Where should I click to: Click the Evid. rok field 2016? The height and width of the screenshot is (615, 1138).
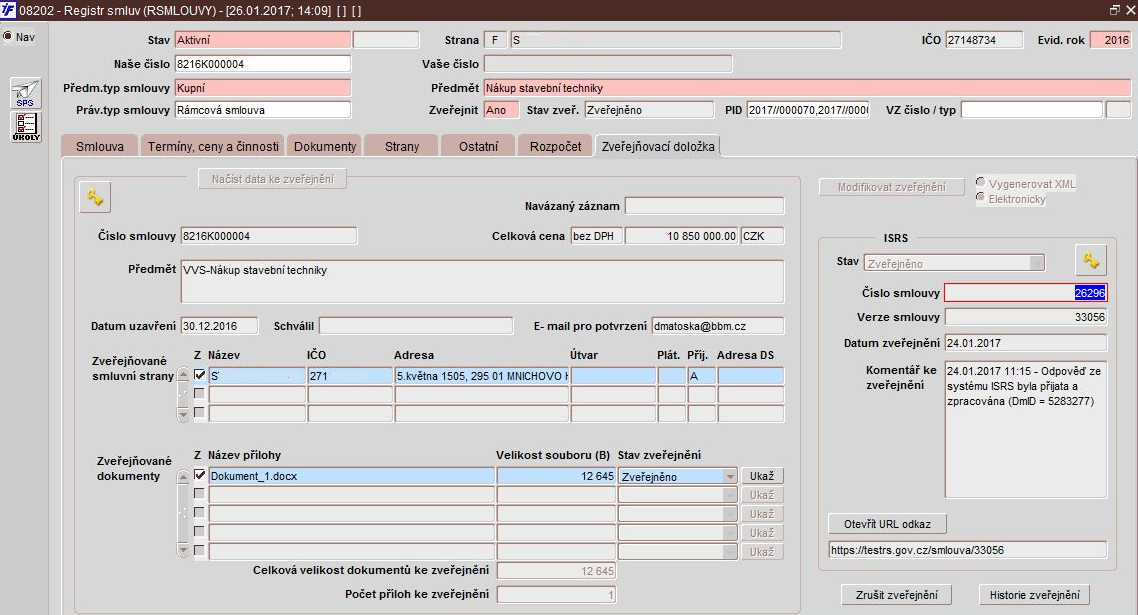[1110, 40]
